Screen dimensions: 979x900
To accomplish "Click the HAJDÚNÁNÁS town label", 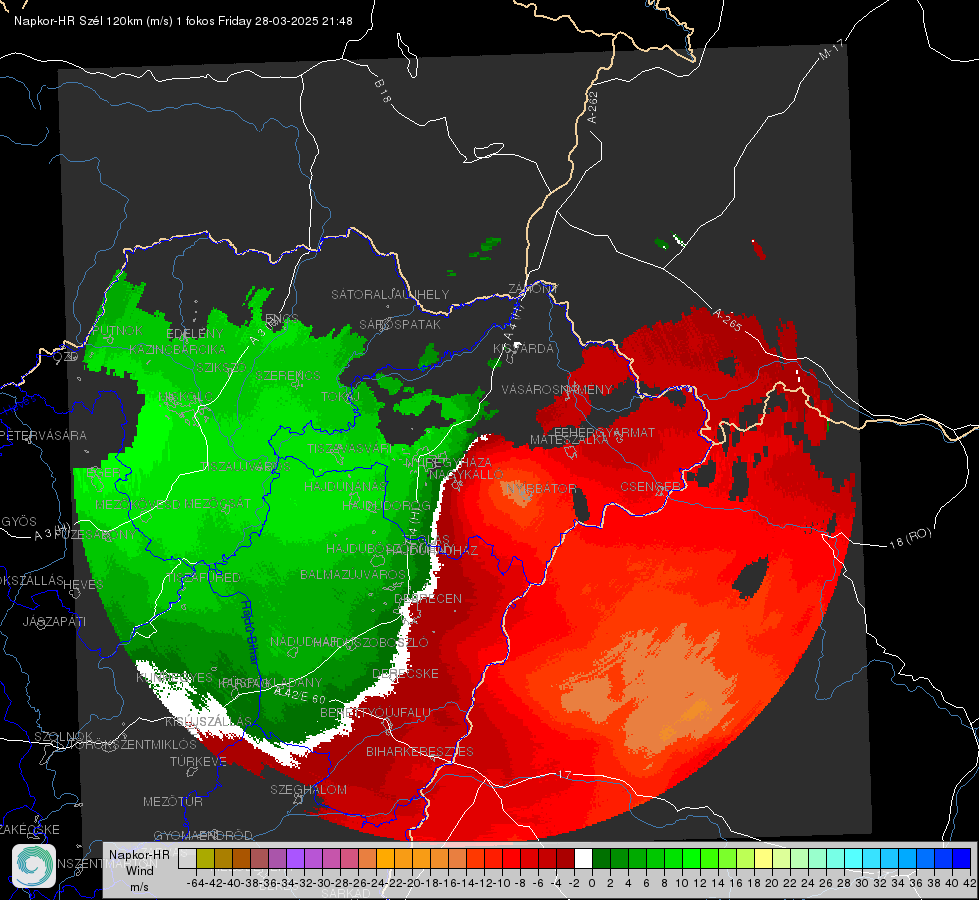I will tap(344, 486).
